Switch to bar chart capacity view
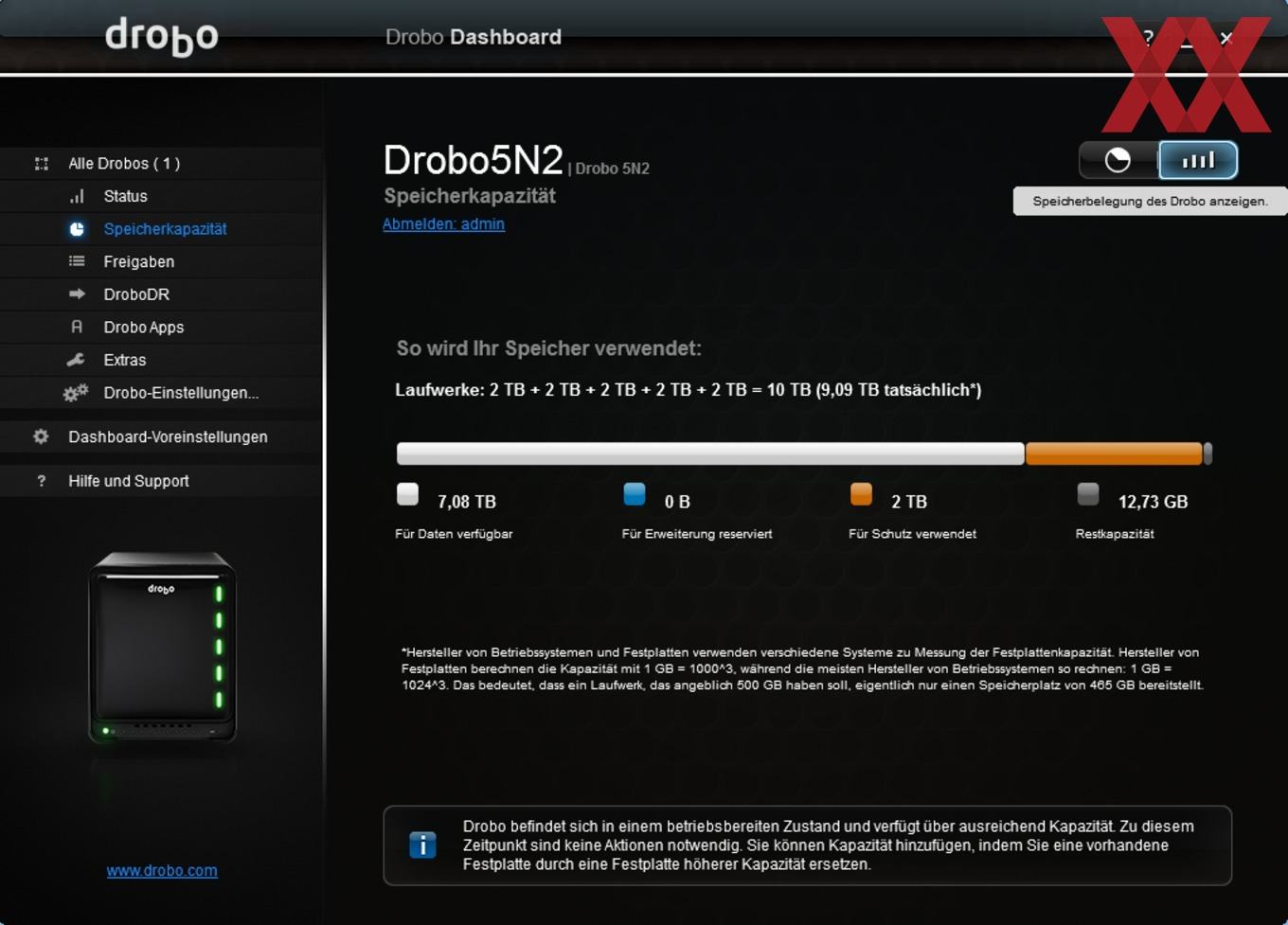Image resolution: width=1288 pixels, height=925 pixels. point(1198,160)
